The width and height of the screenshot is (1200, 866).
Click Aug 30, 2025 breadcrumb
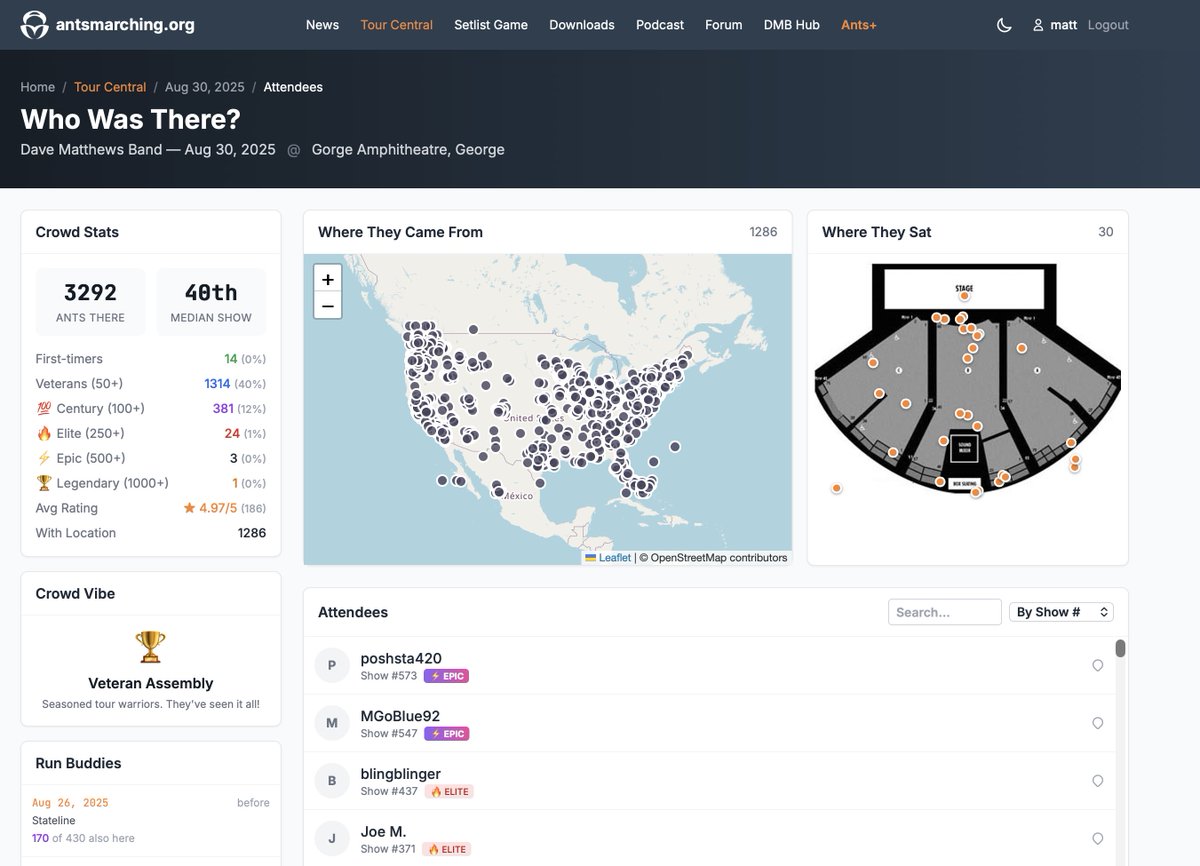(205, 87)
